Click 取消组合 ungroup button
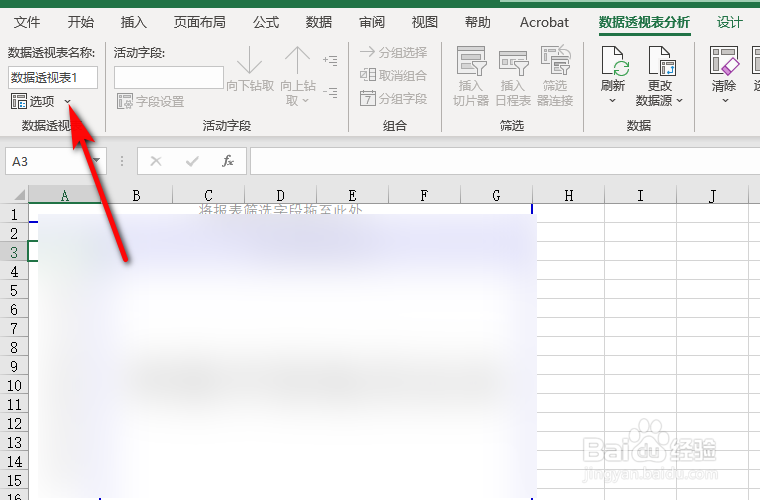 pyautogui.click(x=394, y=76)
